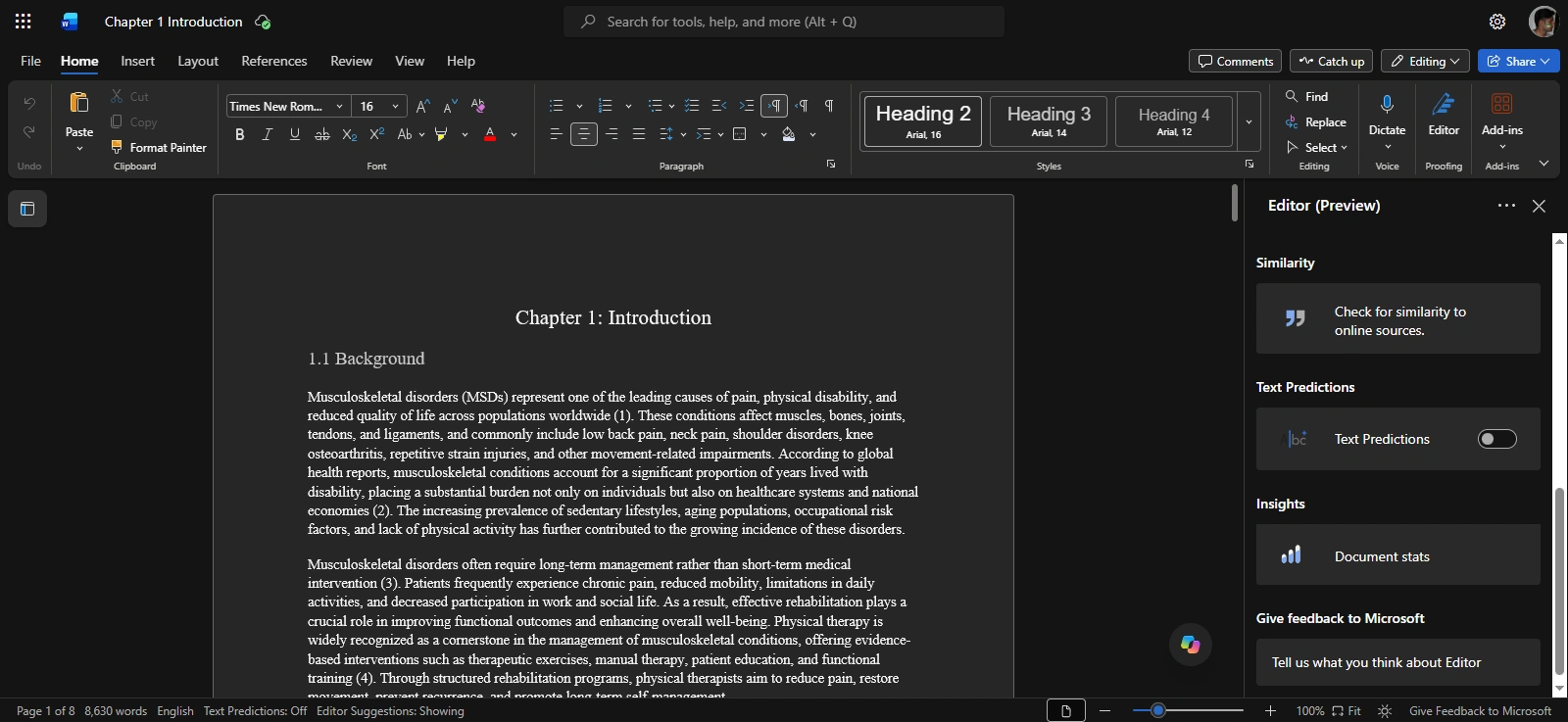
Task: Apply subscript formatting
Action: (x=349, y=134)
